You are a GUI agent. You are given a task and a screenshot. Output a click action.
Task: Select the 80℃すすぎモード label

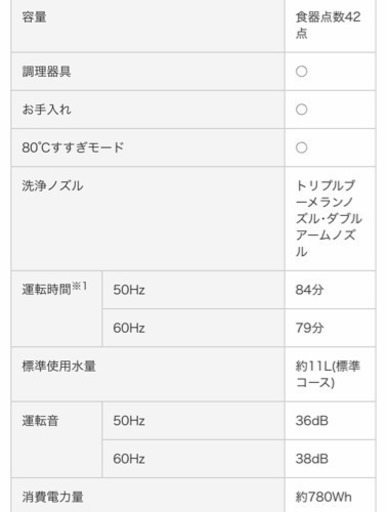coord(73,147)
